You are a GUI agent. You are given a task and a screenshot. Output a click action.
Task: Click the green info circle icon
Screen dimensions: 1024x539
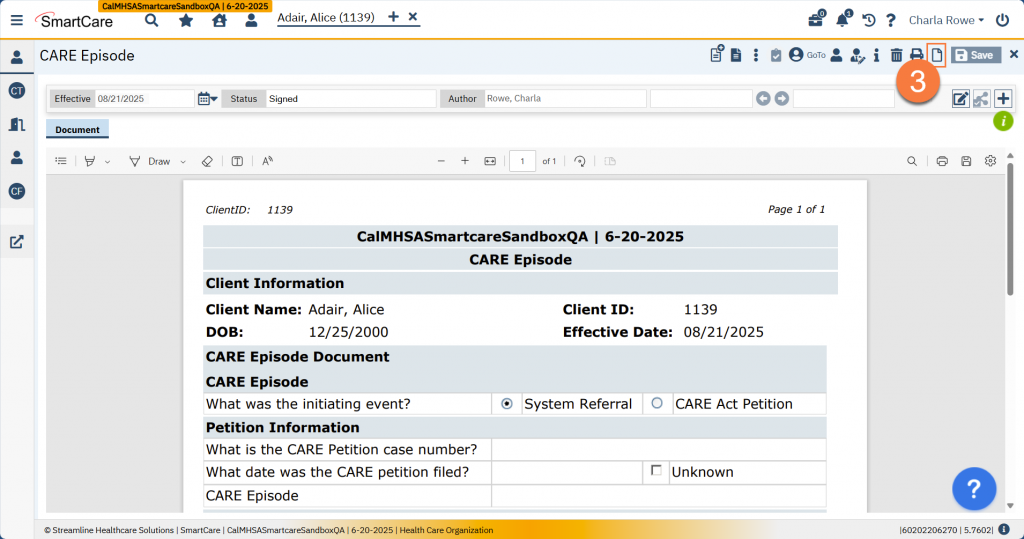click(x=1003, y=121)
